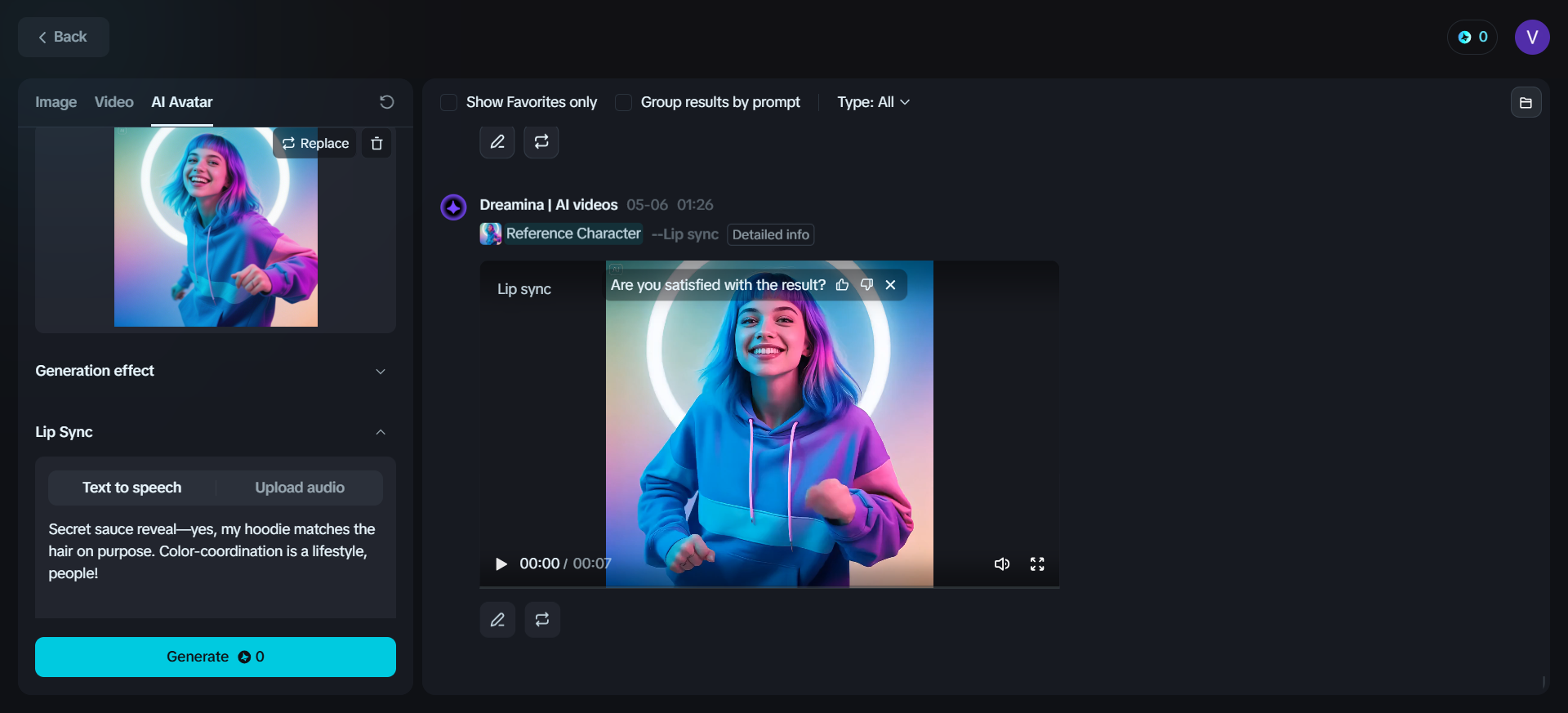Click the "01:26" time stamp

click(x=695, y=205)
